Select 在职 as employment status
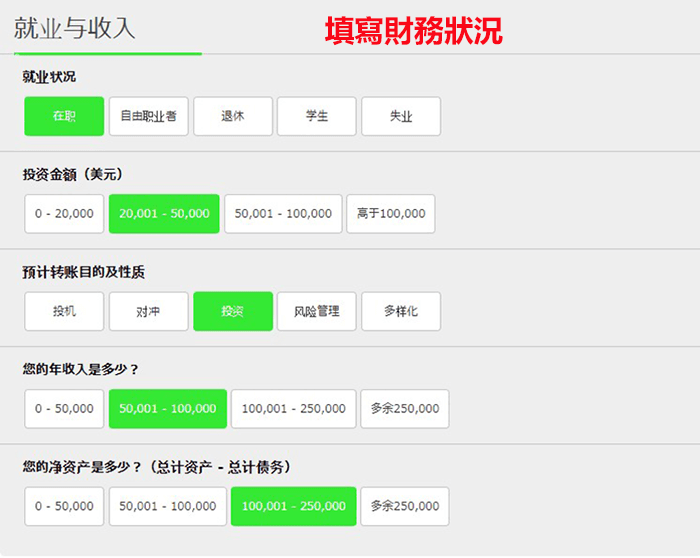 click(64, 116)
